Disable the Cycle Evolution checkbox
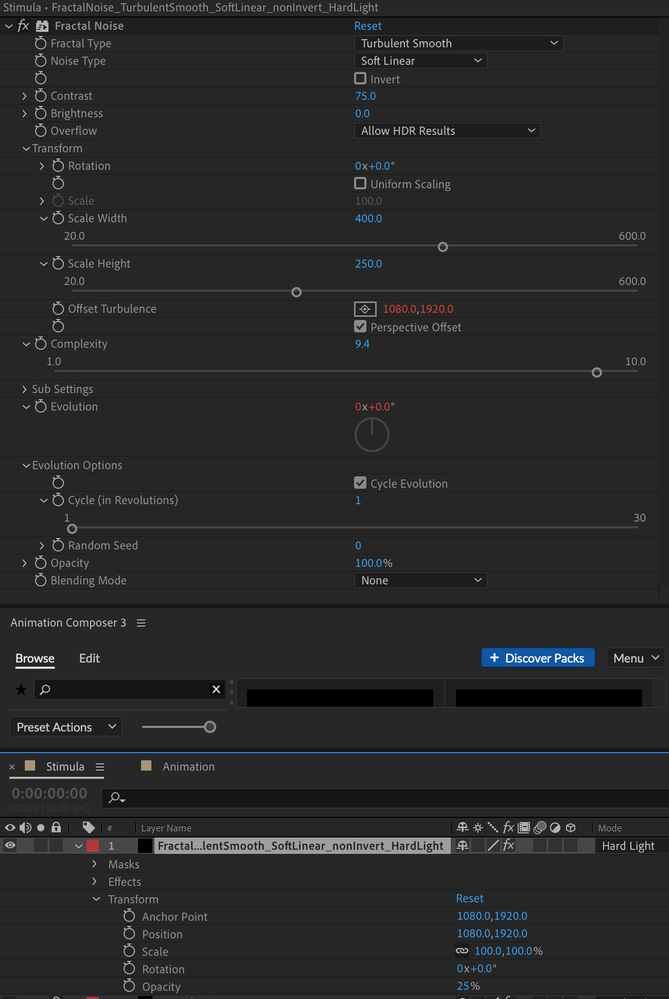 [x=361, y=483]
